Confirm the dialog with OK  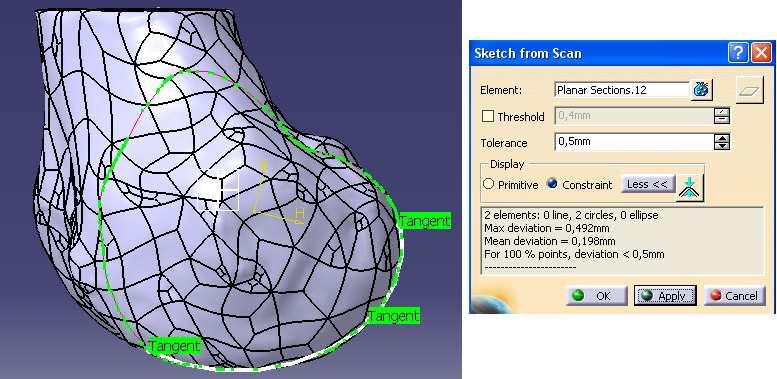[597, 296]
